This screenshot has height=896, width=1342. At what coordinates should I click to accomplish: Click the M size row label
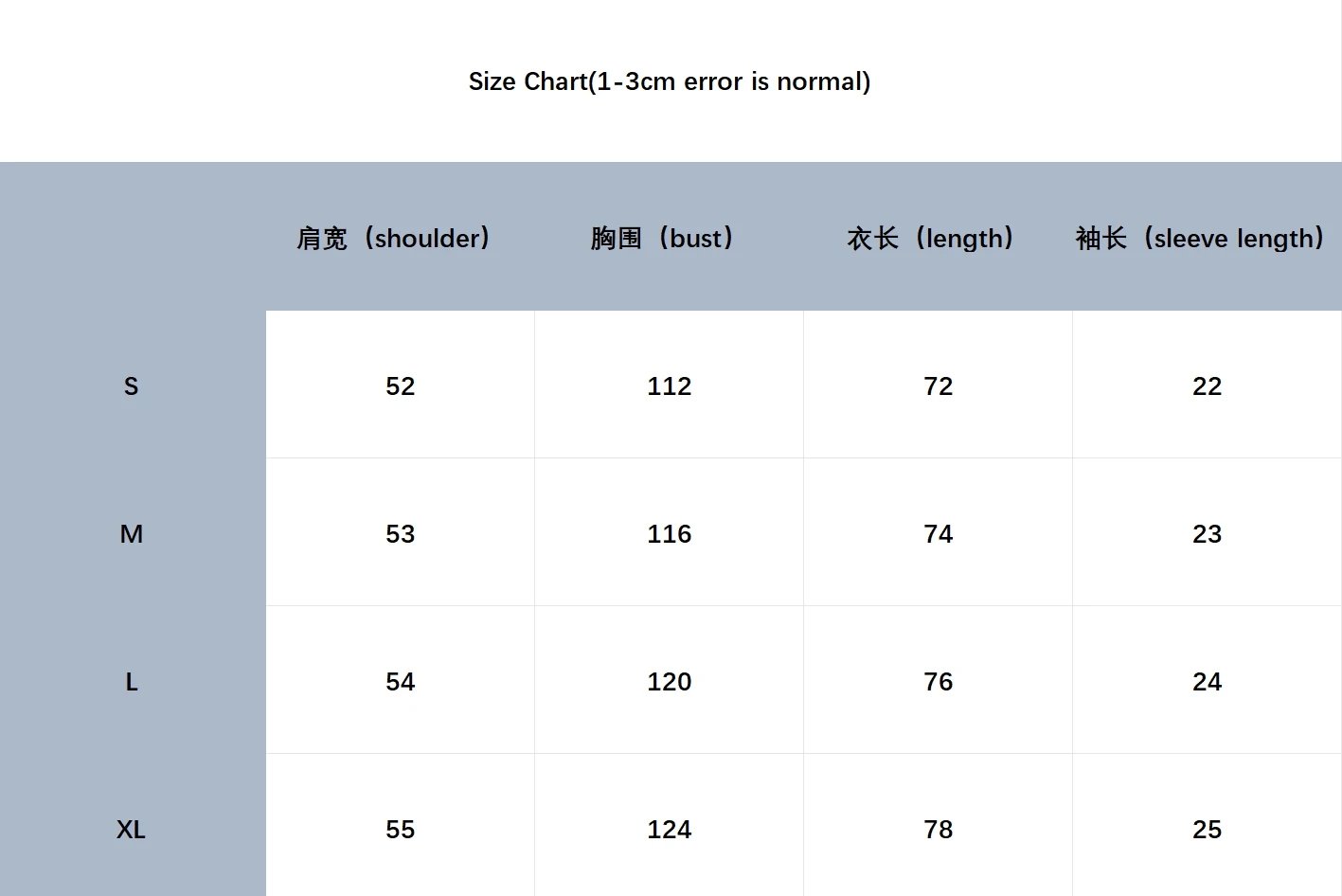[132, 533]
